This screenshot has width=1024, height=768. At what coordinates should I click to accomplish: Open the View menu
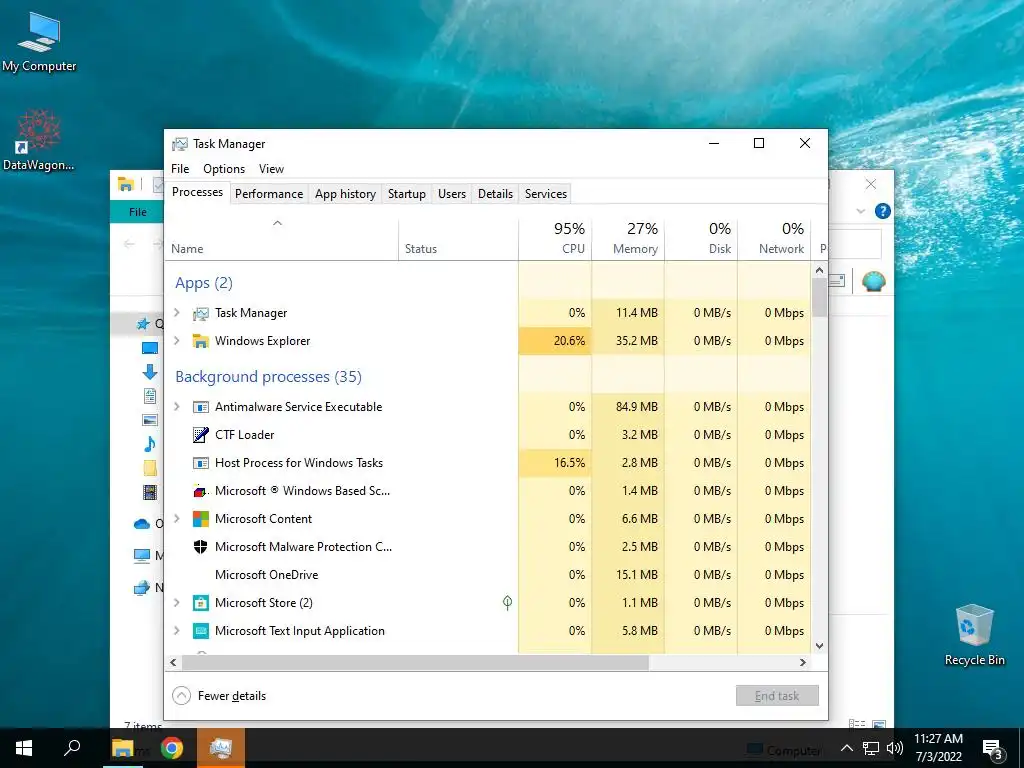[271, 168]
